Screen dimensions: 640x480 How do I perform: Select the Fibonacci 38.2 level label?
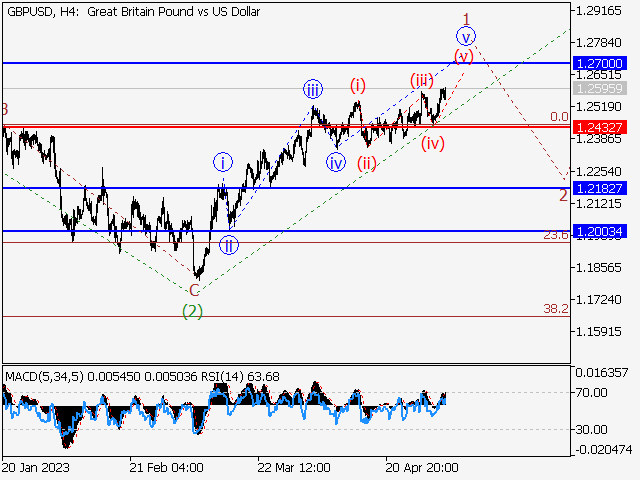pos(556,309)
